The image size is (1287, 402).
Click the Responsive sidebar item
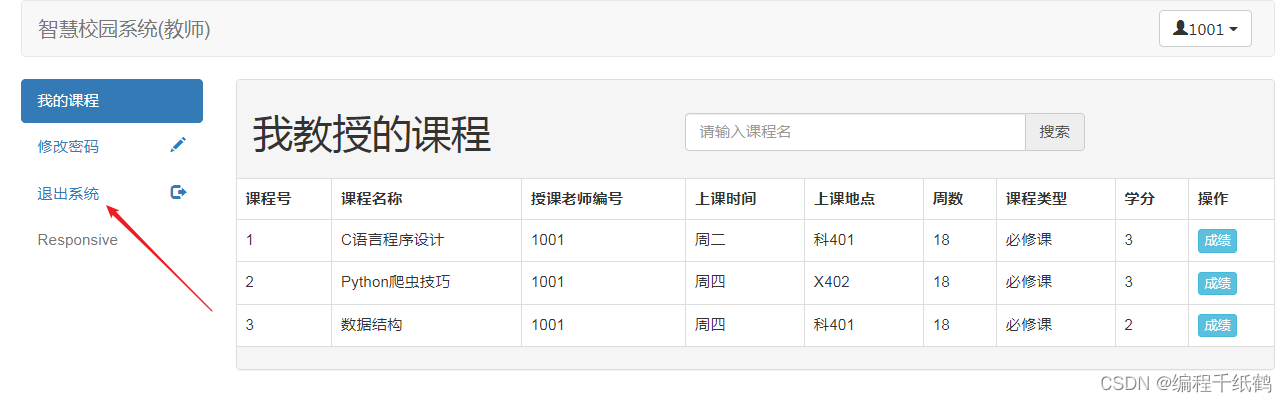pos(78,240)
